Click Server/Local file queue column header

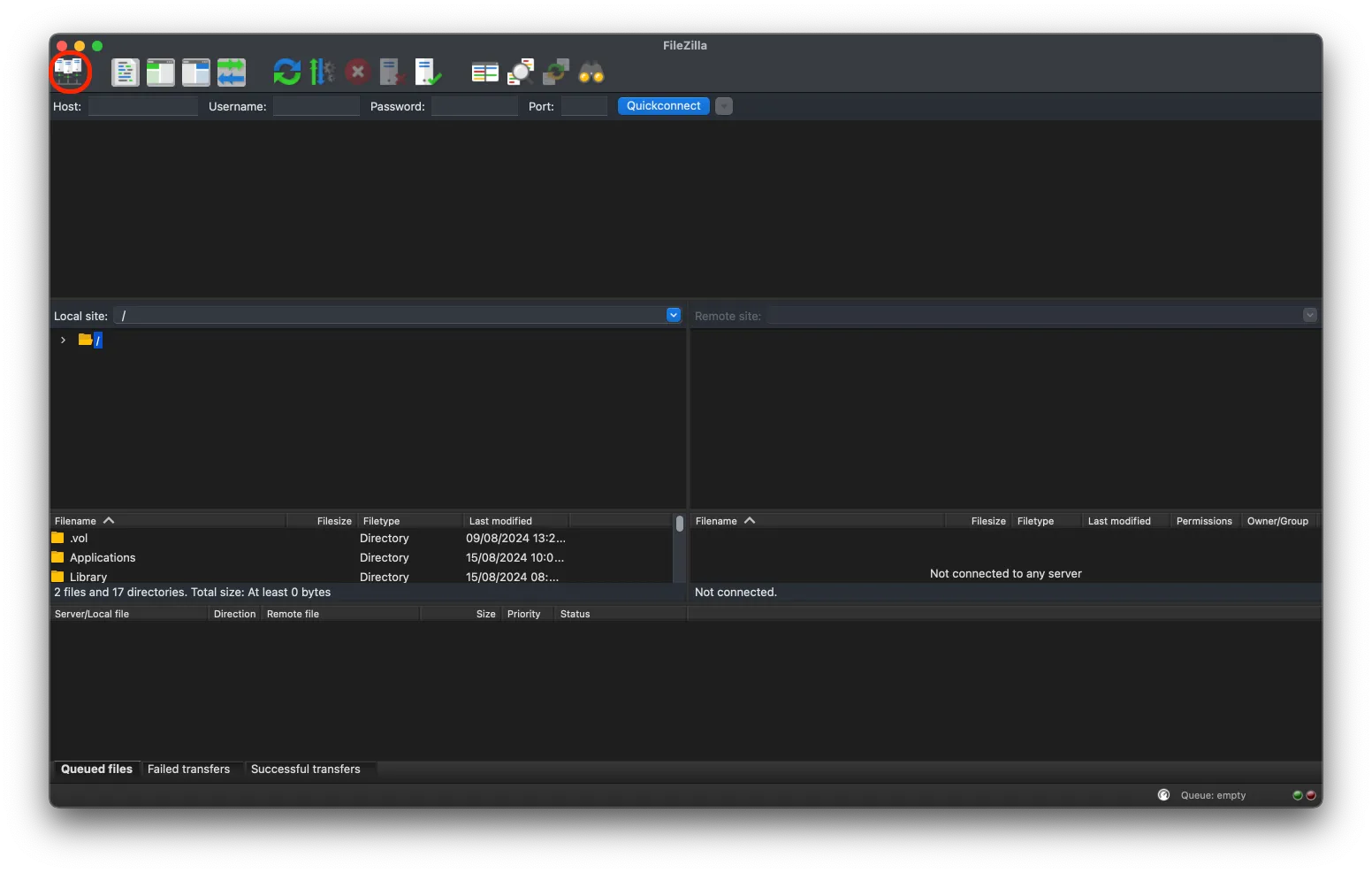pos(129,614)
